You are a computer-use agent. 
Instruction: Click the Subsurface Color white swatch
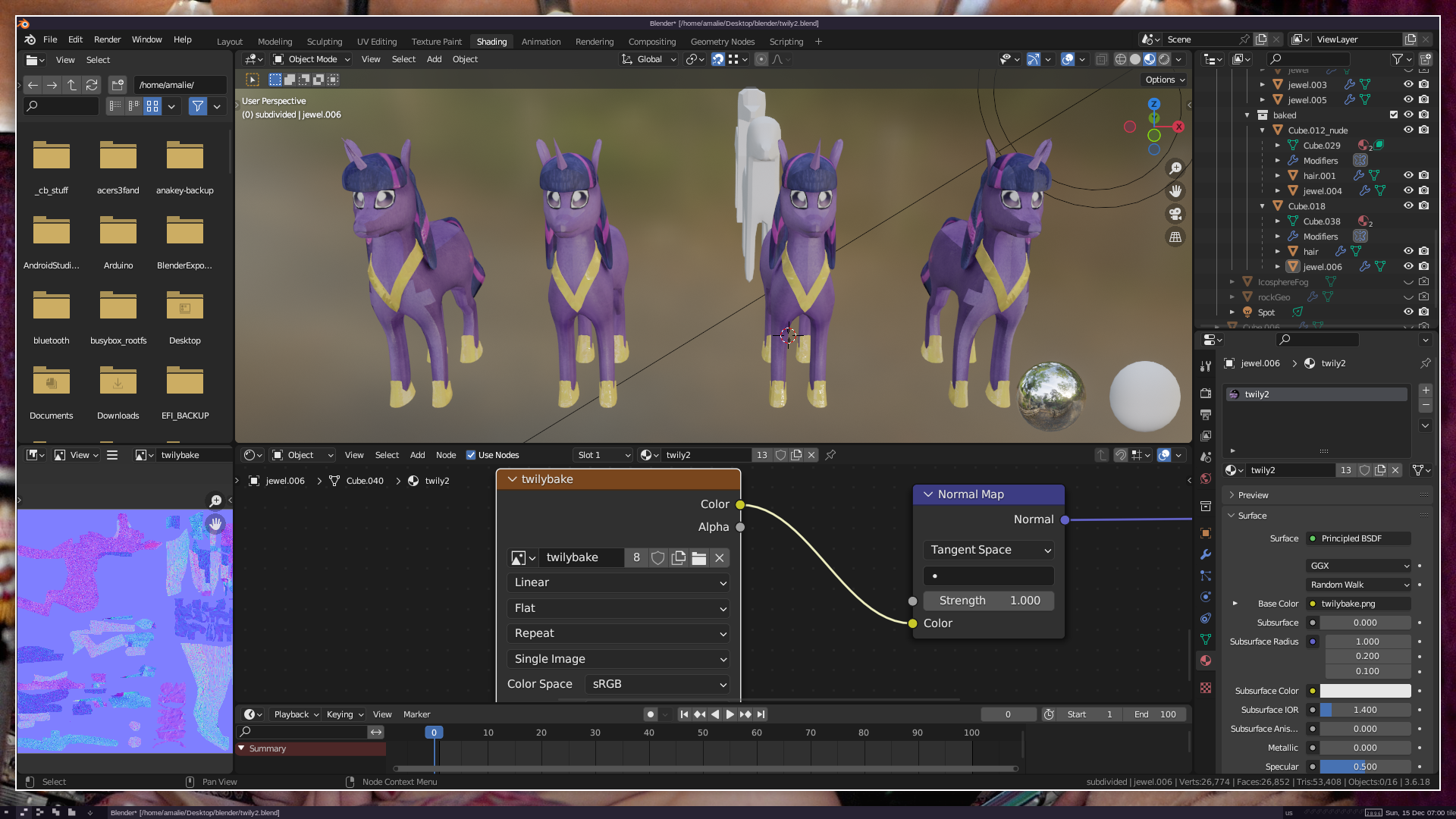click(x=1365, y=691)
